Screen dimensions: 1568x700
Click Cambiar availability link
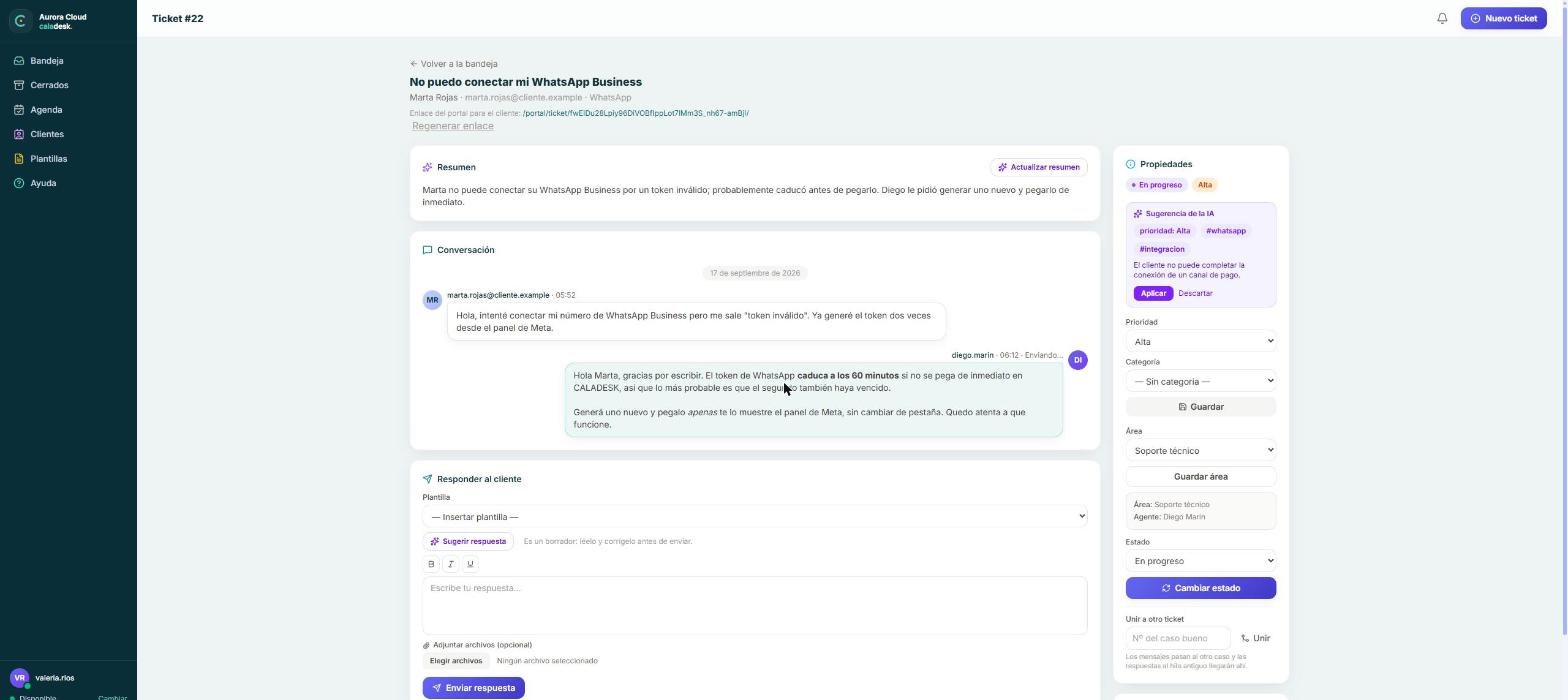point(112,698)
